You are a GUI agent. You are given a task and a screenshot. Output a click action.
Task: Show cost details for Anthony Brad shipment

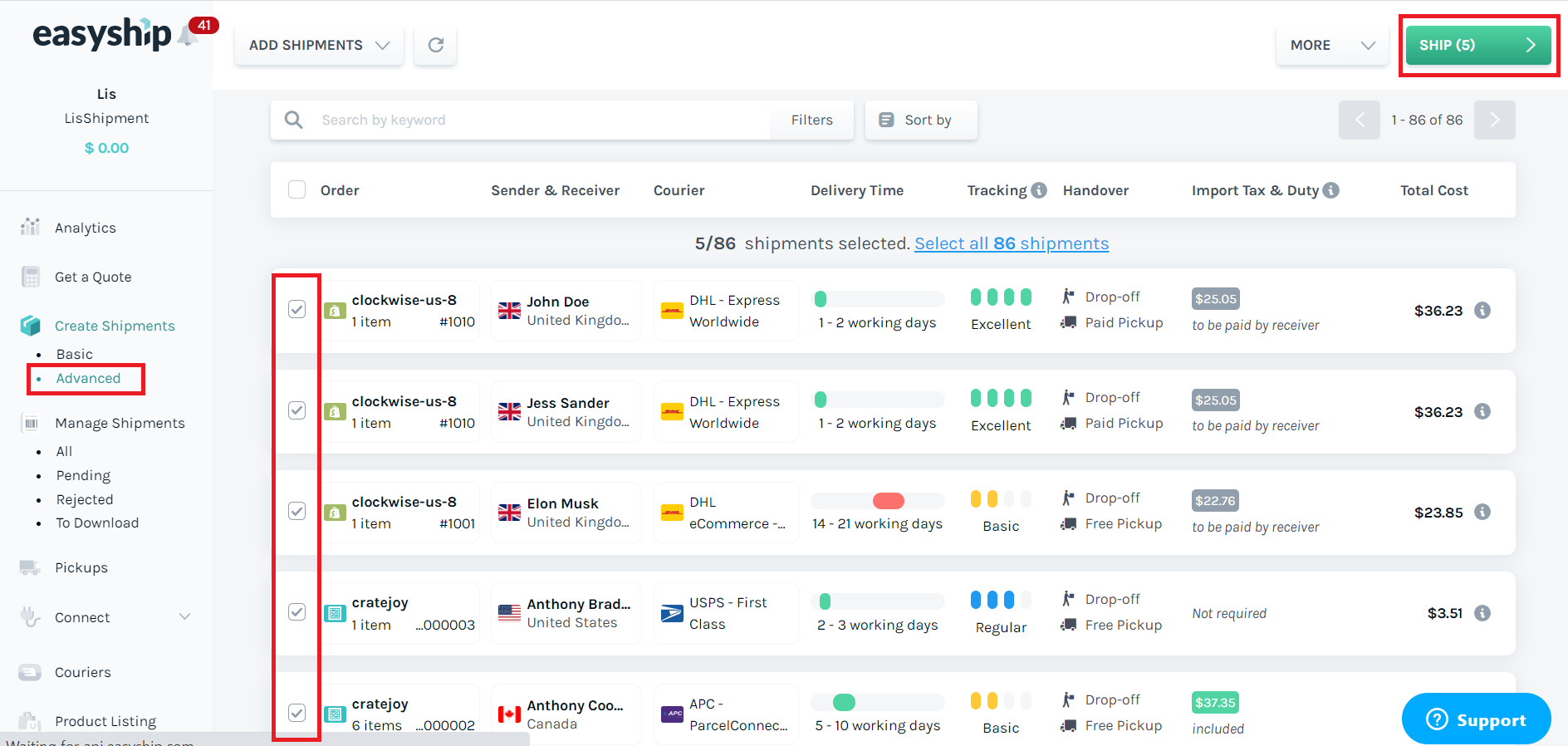pos(1482,613)
